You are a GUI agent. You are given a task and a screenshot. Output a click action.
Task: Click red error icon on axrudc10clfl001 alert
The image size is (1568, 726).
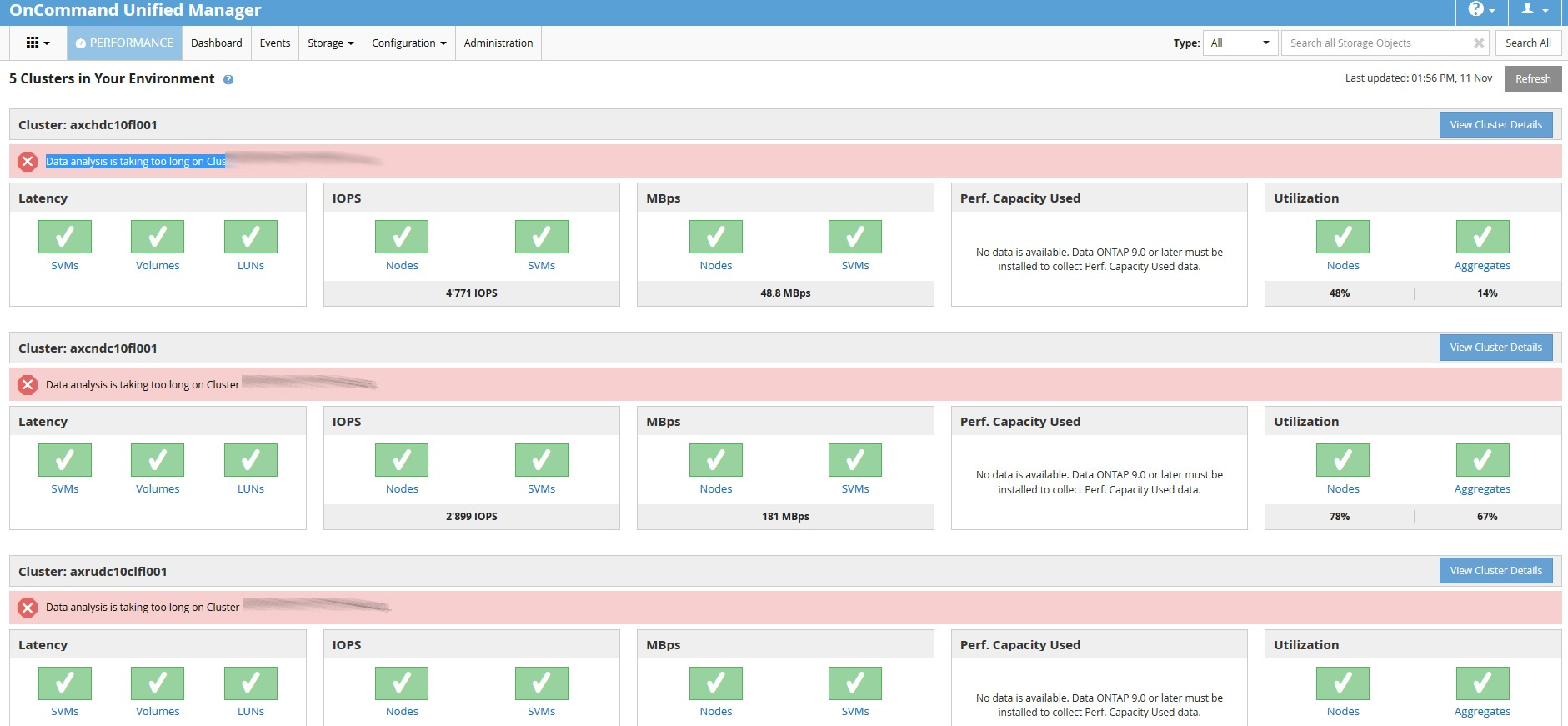click(x=28, y=608)
